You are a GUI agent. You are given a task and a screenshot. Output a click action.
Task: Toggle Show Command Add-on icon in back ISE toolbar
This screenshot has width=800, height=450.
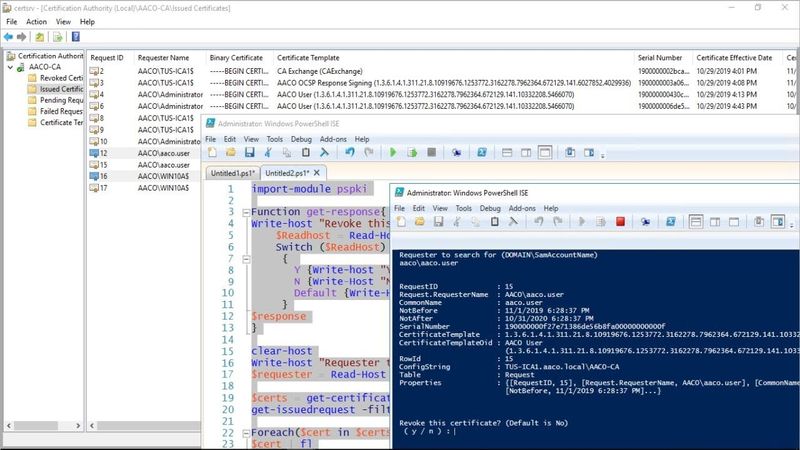589,153
